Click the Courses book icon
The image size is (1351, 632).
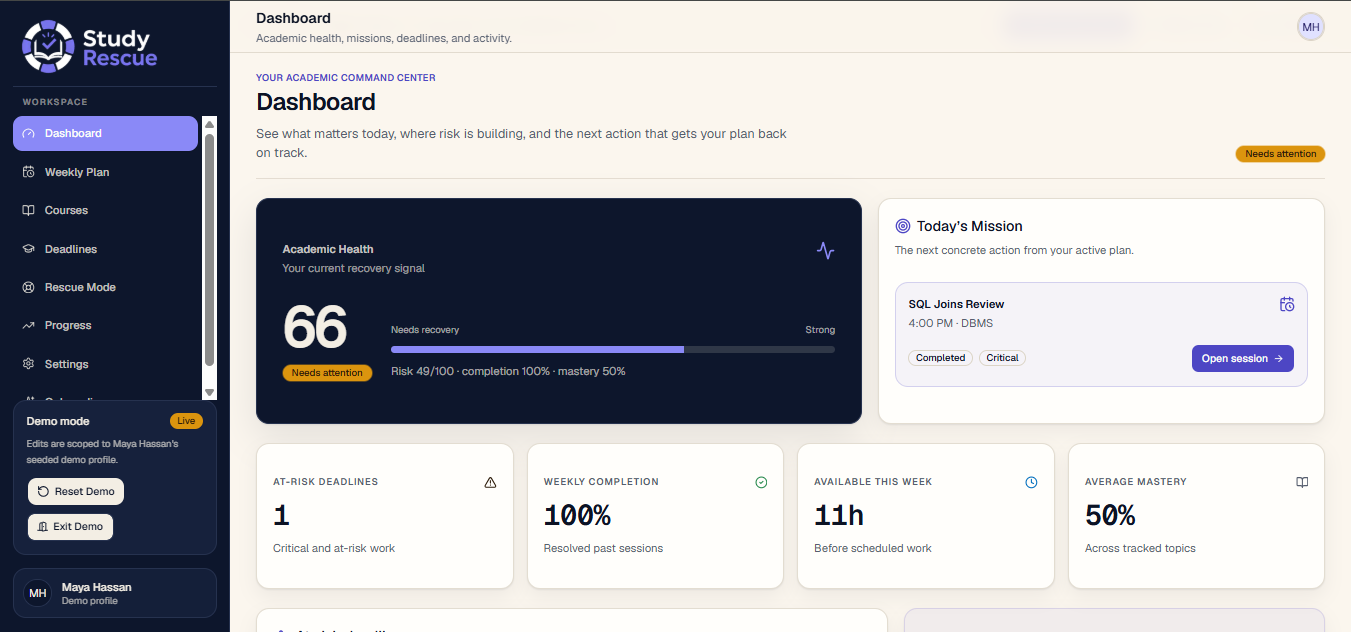click(28, 210)
